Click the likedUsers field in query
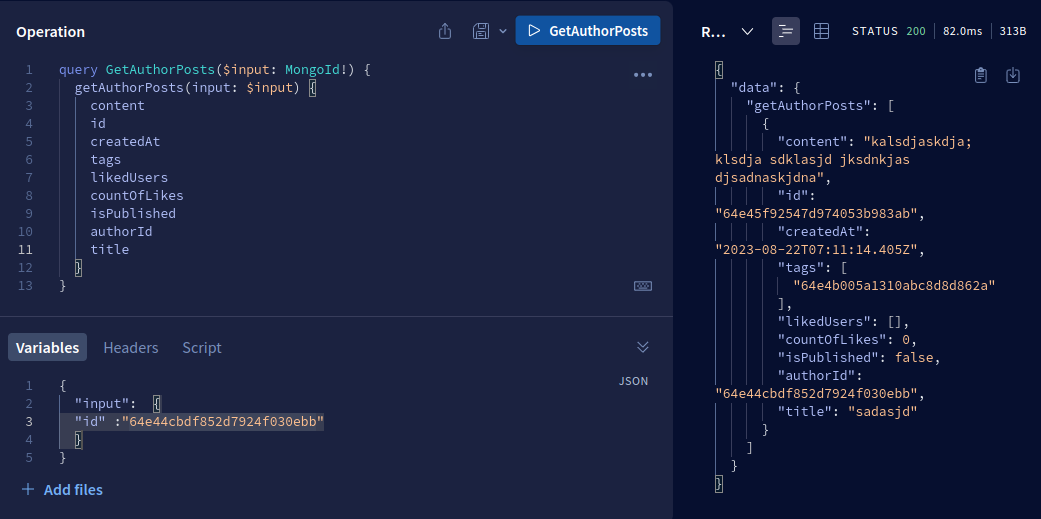The image size is (1041, 519). [129, 177]
